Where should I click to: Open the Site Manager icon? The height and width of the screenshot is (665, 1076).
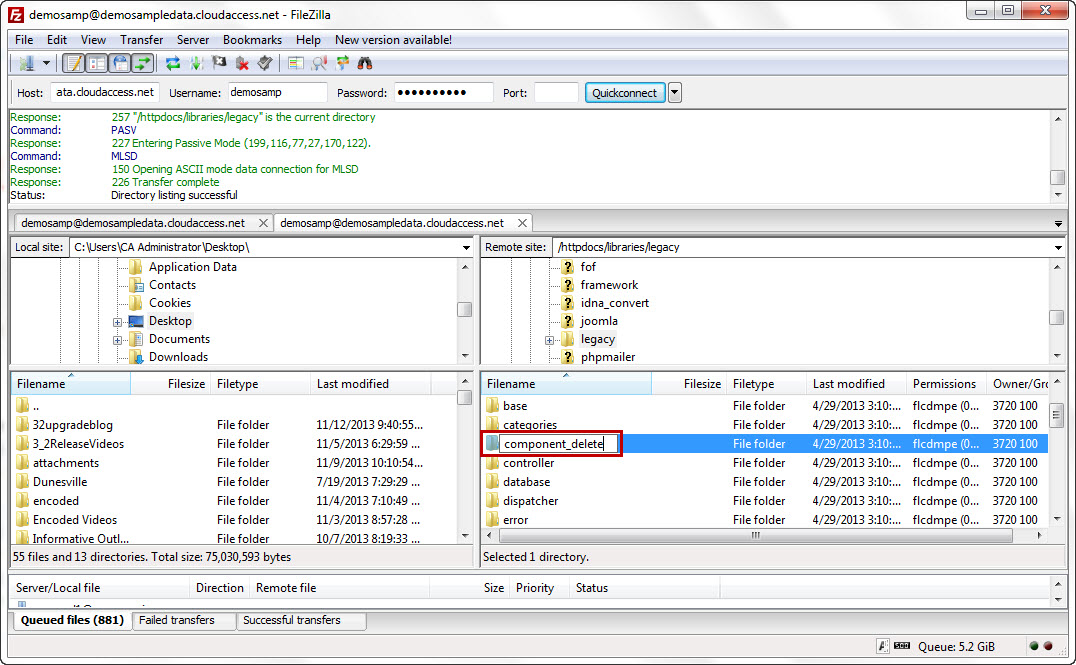click(27, 63)
